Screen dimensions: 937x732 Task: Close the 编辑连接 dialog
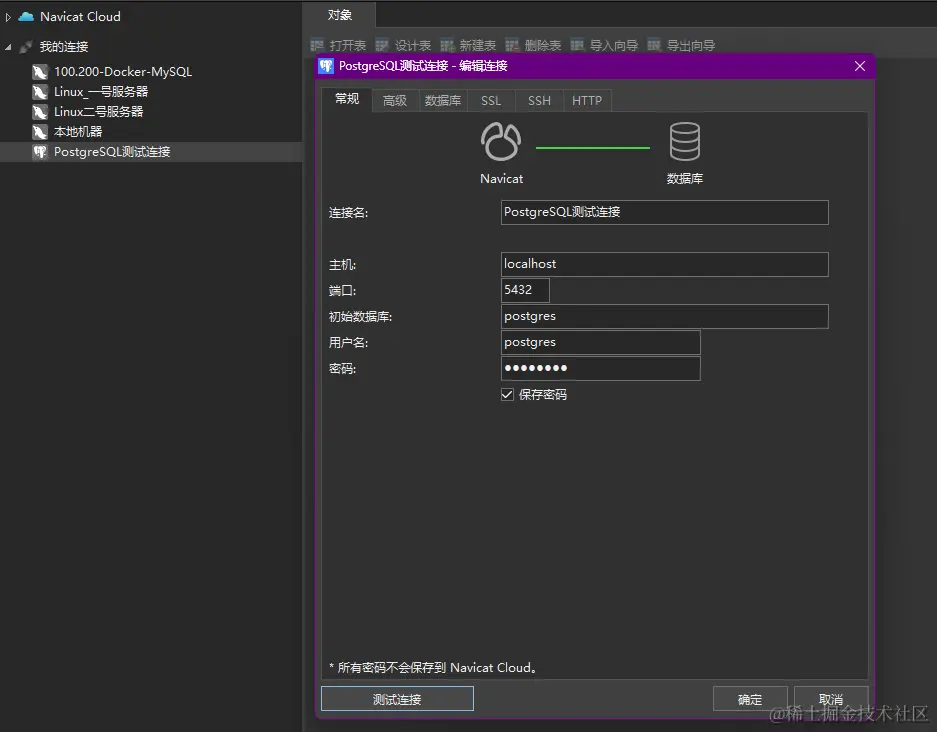point(860,66)
